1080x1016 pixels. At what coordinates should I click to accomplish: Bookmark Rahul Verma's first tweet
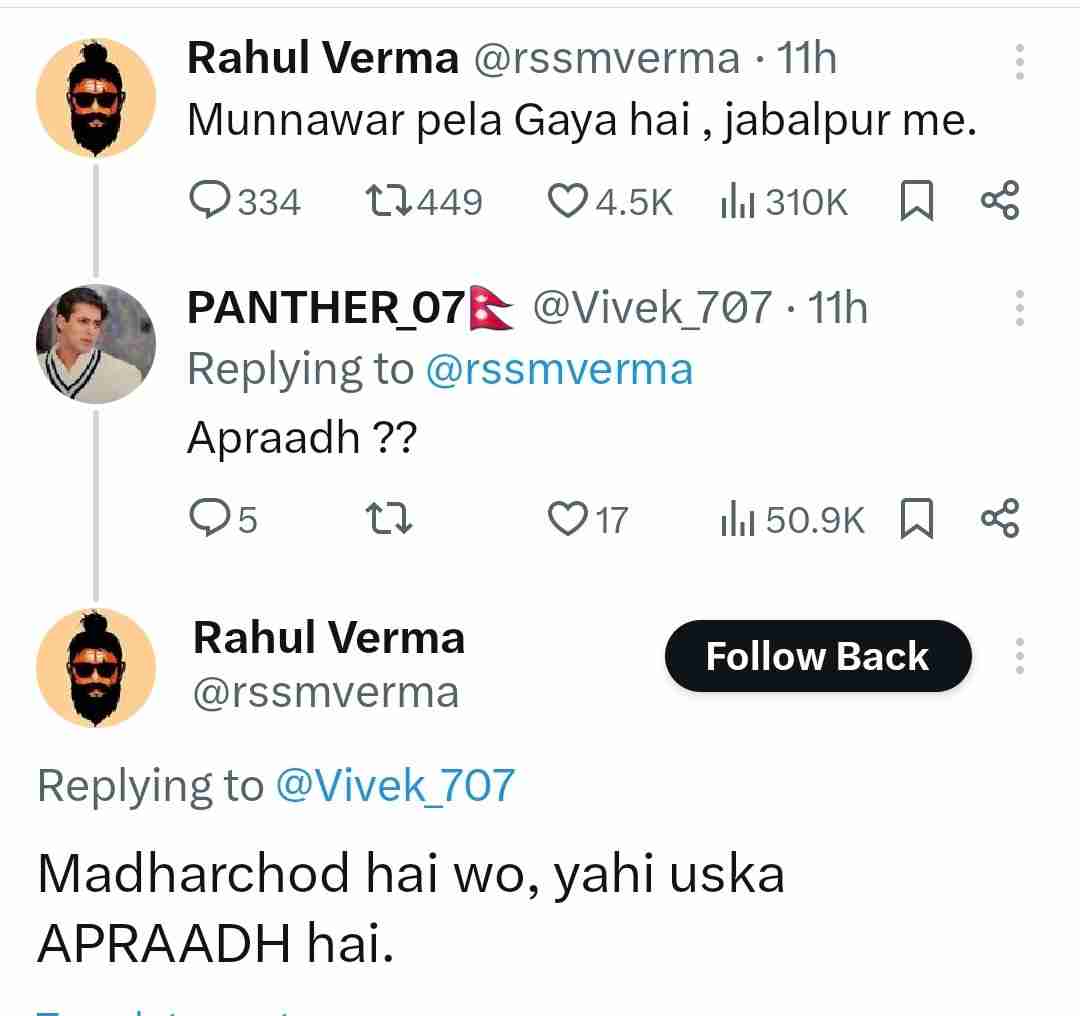click(917, 202)
